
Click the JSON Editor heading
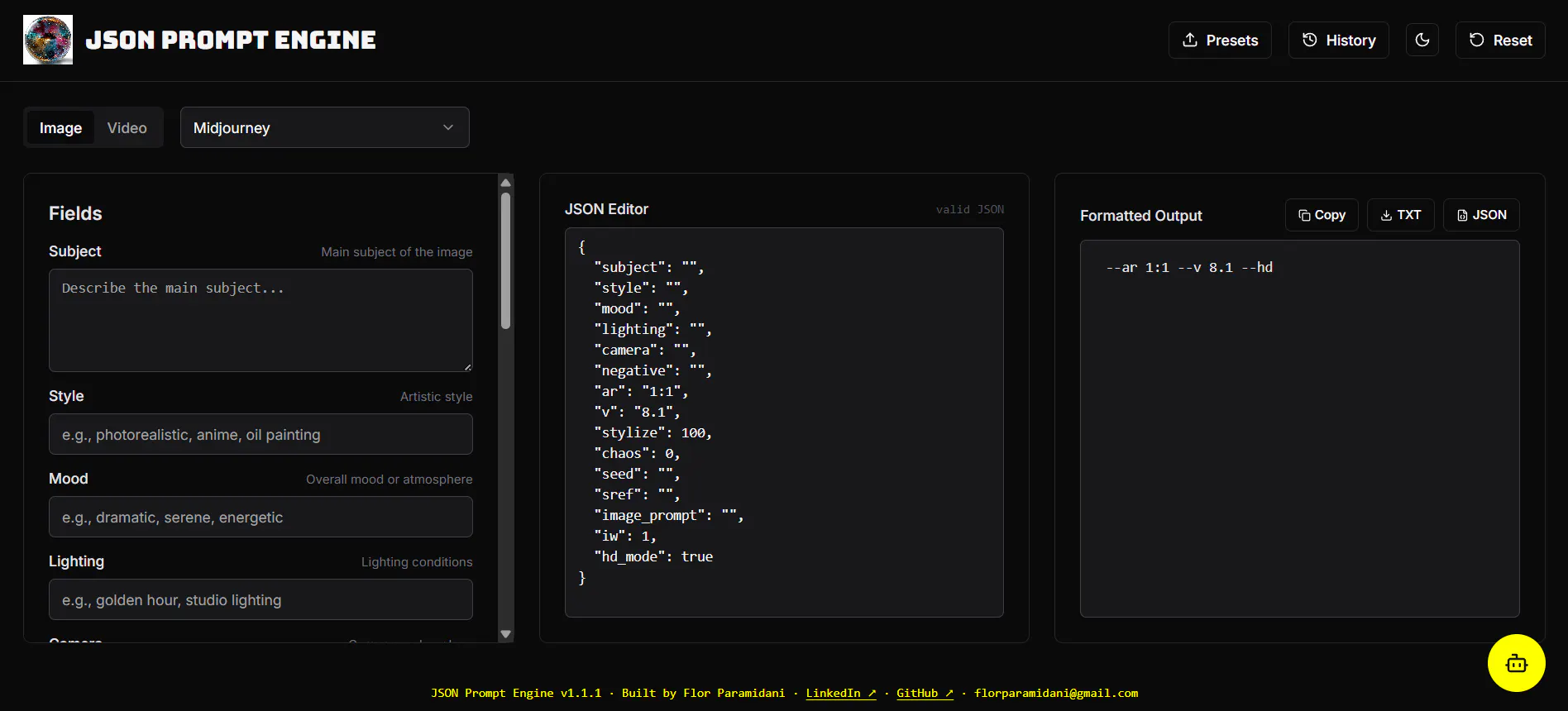coord(606,209)
